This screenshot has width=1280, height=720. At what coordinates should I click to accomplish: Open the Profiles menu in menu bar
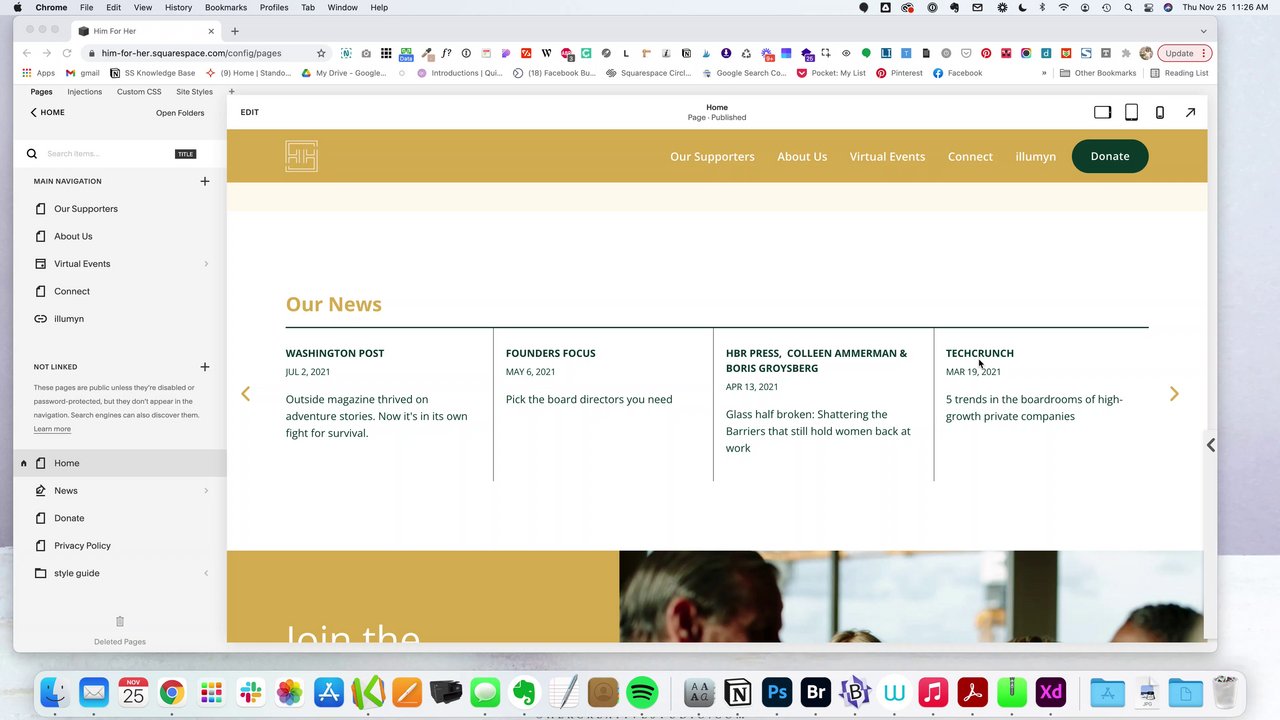pos(274,7)
